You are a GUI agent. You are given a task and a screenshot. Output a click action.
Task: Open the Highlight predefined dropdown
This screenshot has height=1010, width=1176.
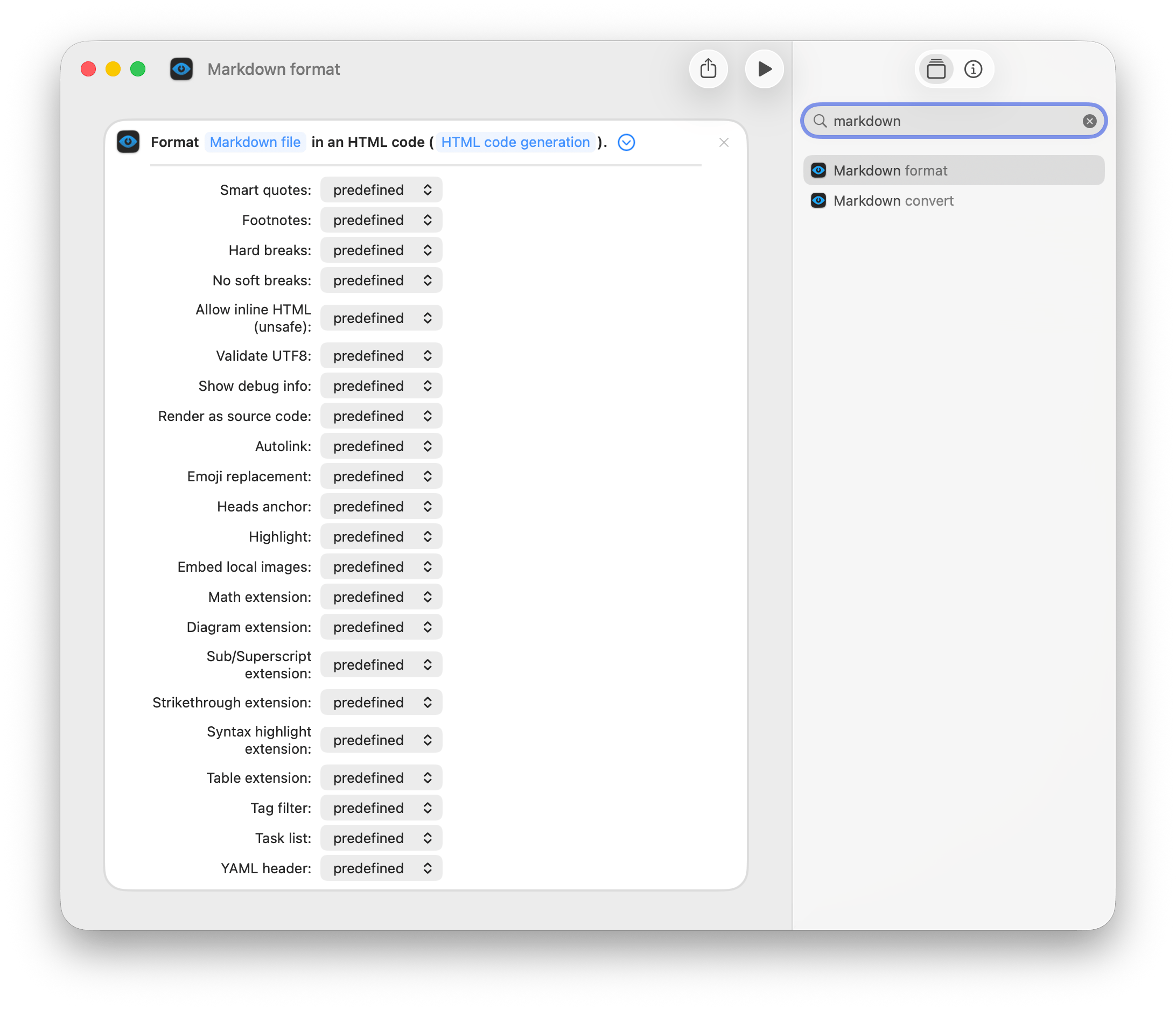[381, 536]
